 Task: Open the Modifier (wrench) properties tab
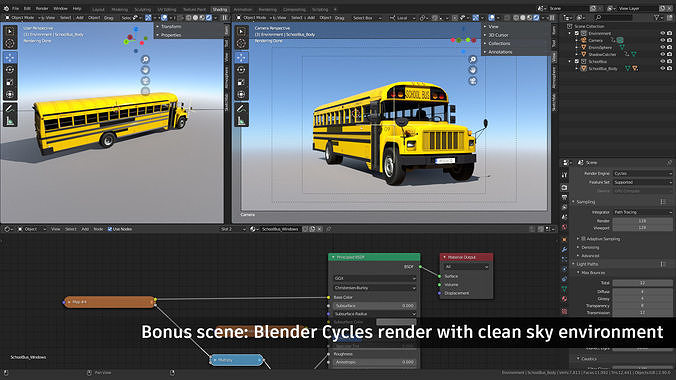click(564, 250)
